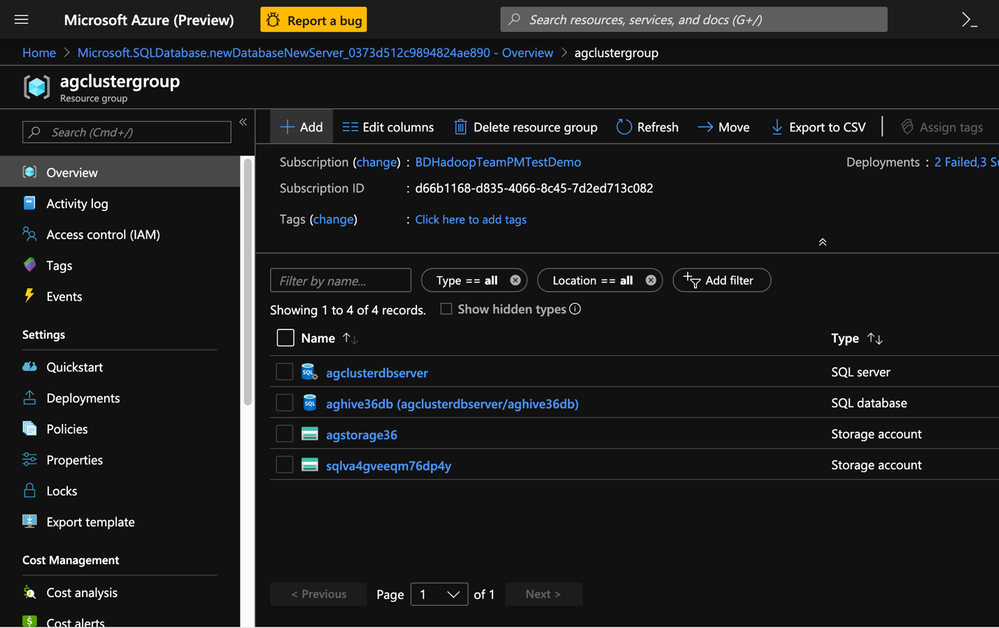Click the Refresh toolbar icon
This screenshot has height=628, width=999.
(624, 127)
